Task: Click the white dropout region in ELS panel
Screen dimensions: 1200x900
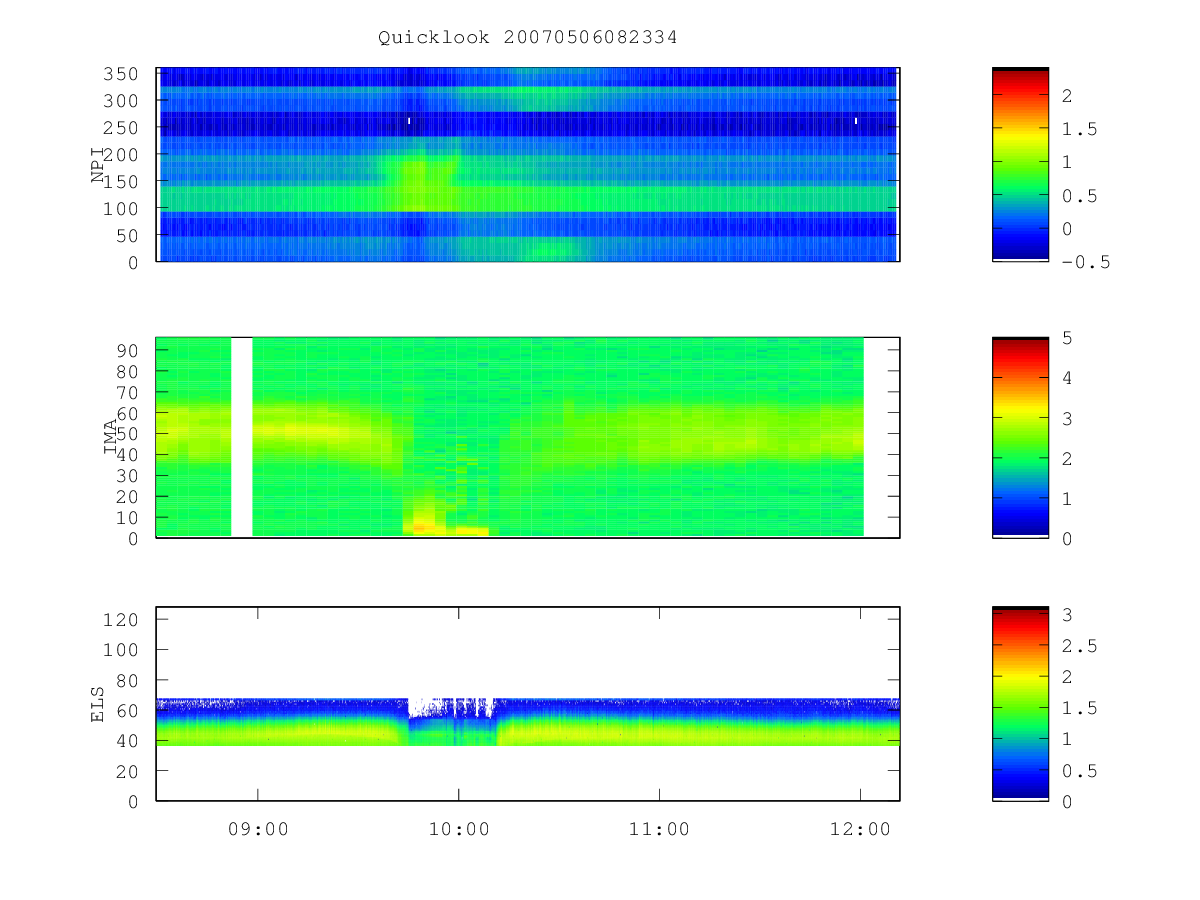Action: (452, 707)
